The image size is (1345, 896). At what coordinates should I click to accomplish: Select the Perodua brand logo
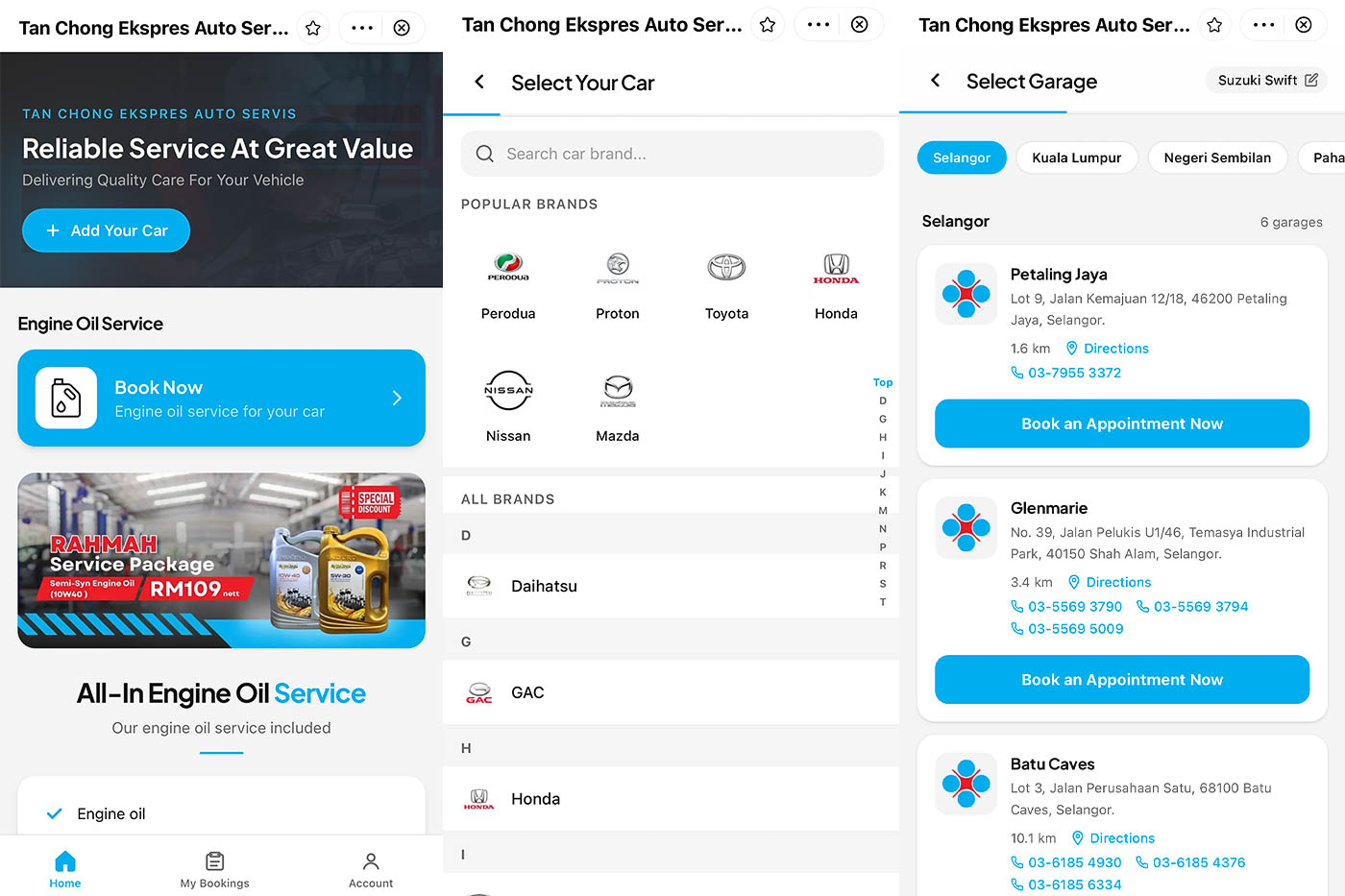pyautogui.click(x=507, y=266)
